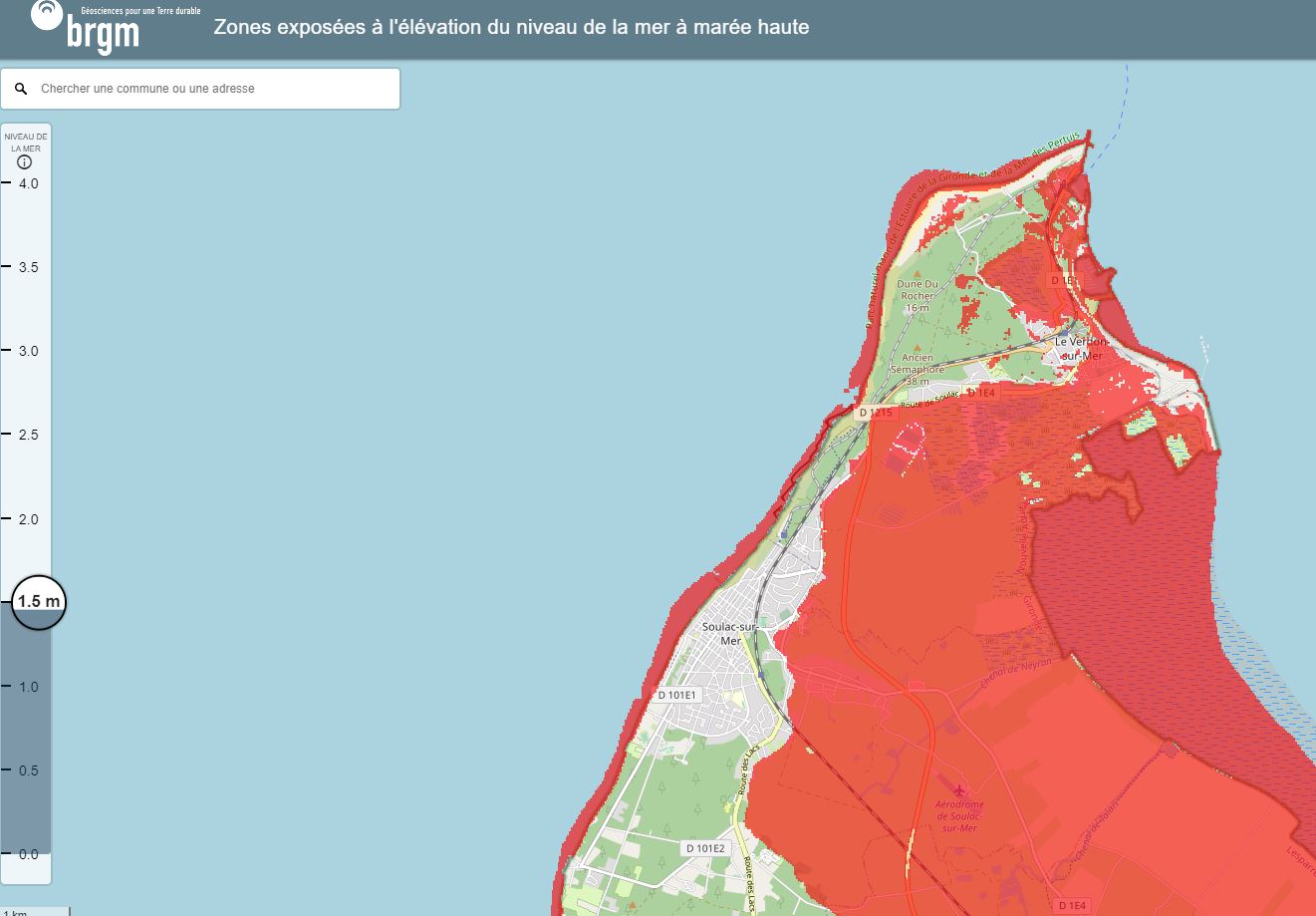Open the sea level info icon
1316x916 pixels.
click(25, 162)
